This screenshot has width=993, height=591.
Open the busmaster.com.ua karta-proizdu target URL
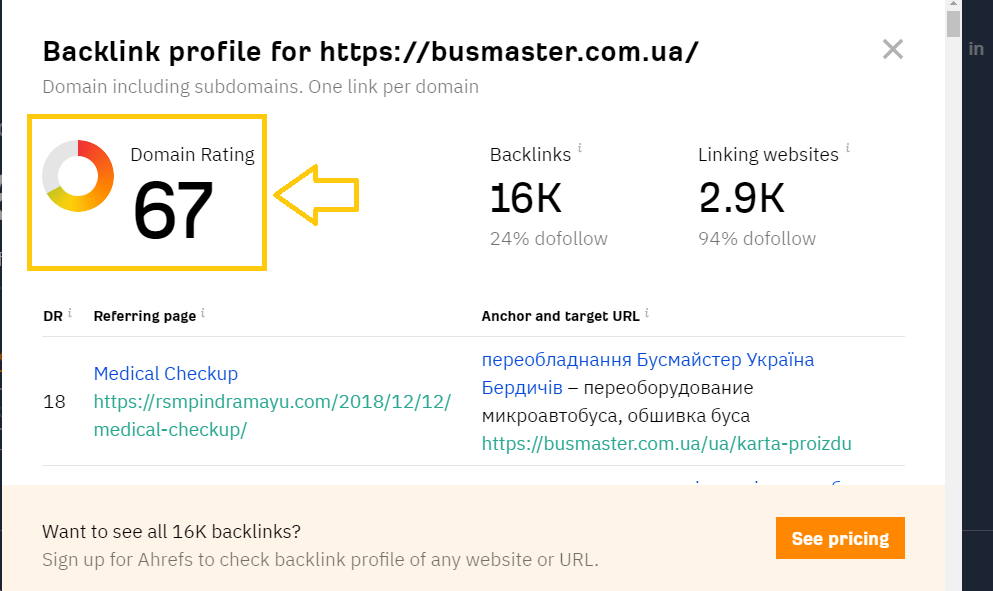[x=666, y=443]
